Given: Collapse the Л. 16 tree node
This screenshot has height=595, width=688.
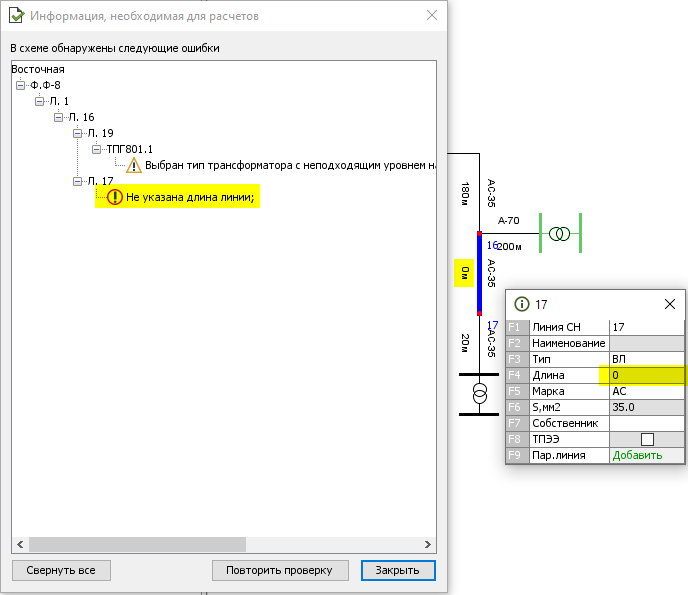Looking at the screenshot, I should pos(58,117).
